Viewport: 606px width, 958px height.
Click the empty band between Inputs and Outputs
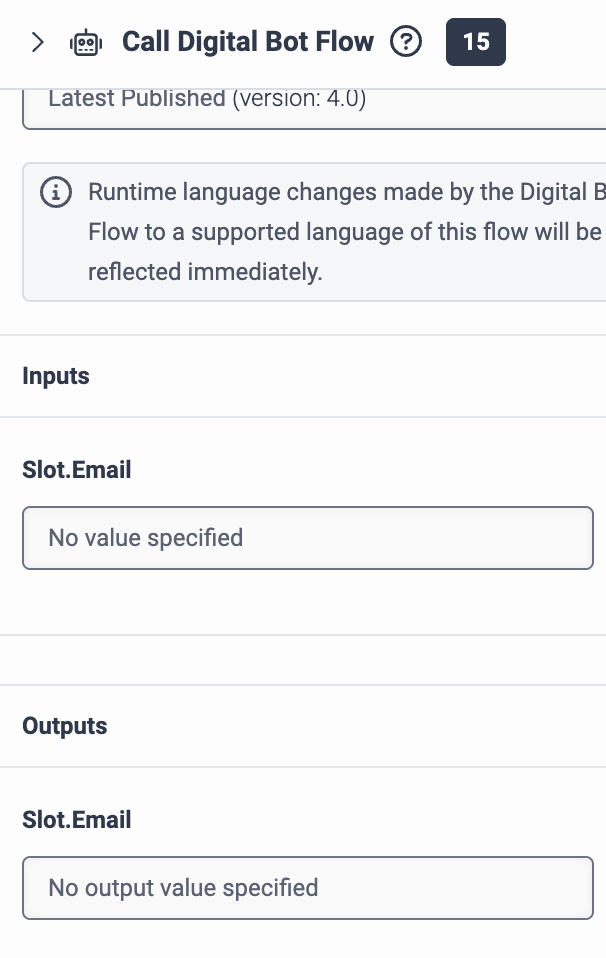click(303, 660)
